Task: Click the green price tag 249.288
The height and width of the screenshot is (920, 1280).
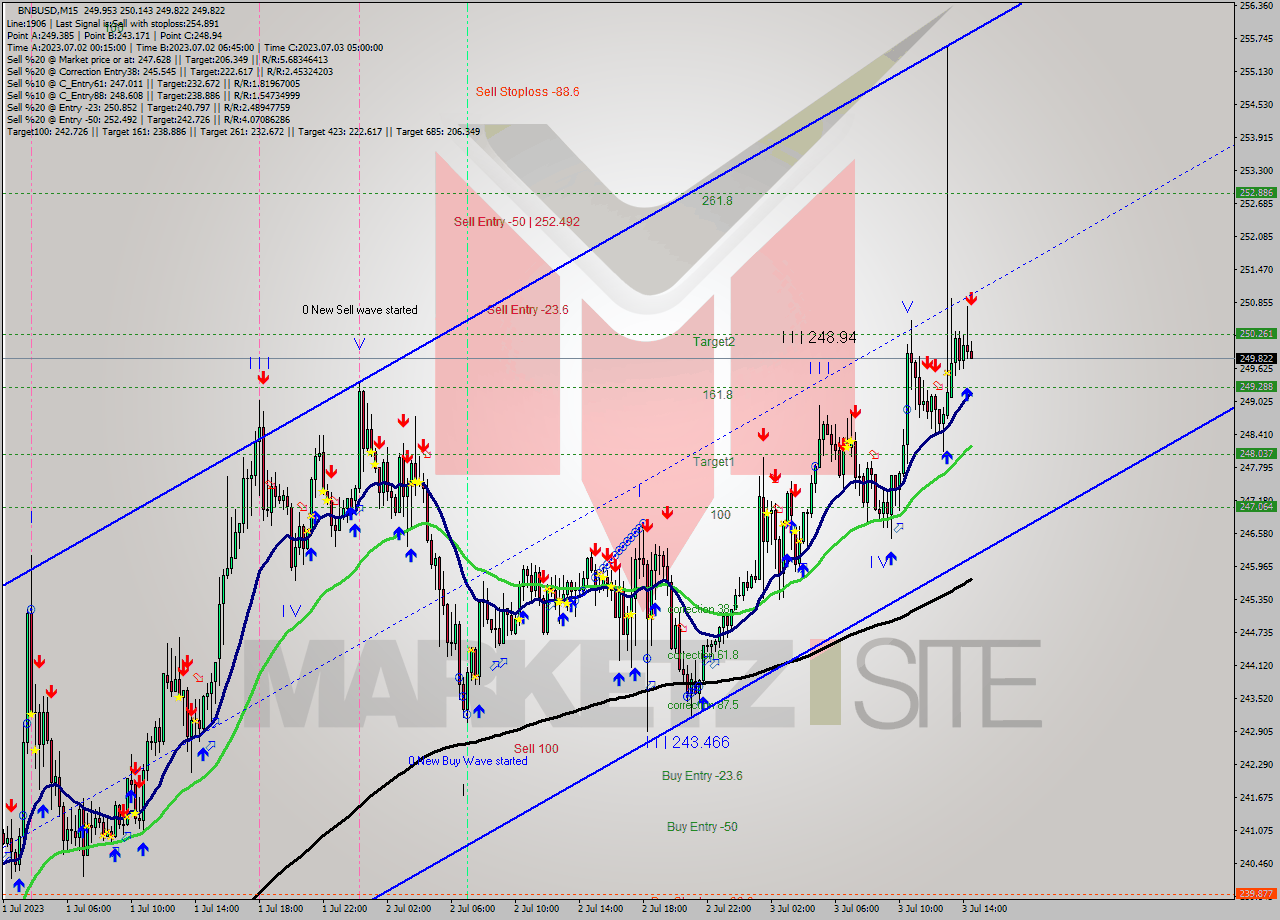Action: tap(1256, 386)
